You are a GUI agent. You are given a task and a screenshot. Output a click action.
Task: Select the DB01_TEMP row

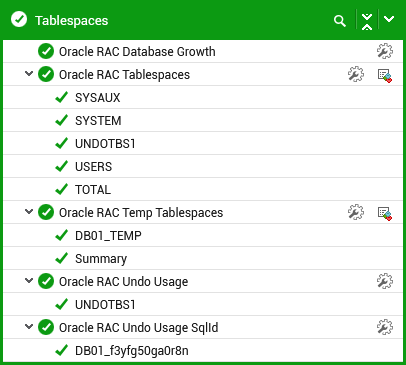pos(203,235)
